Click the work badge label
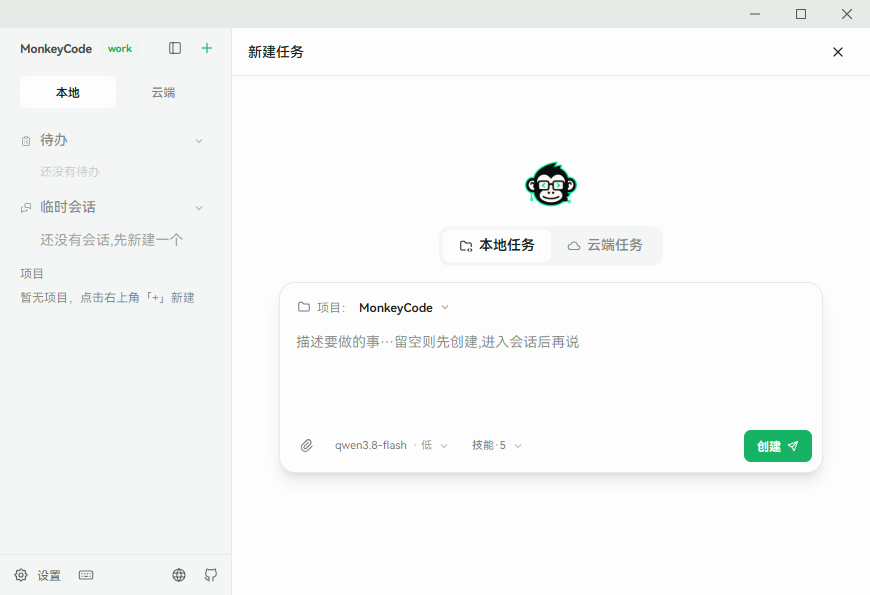 click(120, 49)
